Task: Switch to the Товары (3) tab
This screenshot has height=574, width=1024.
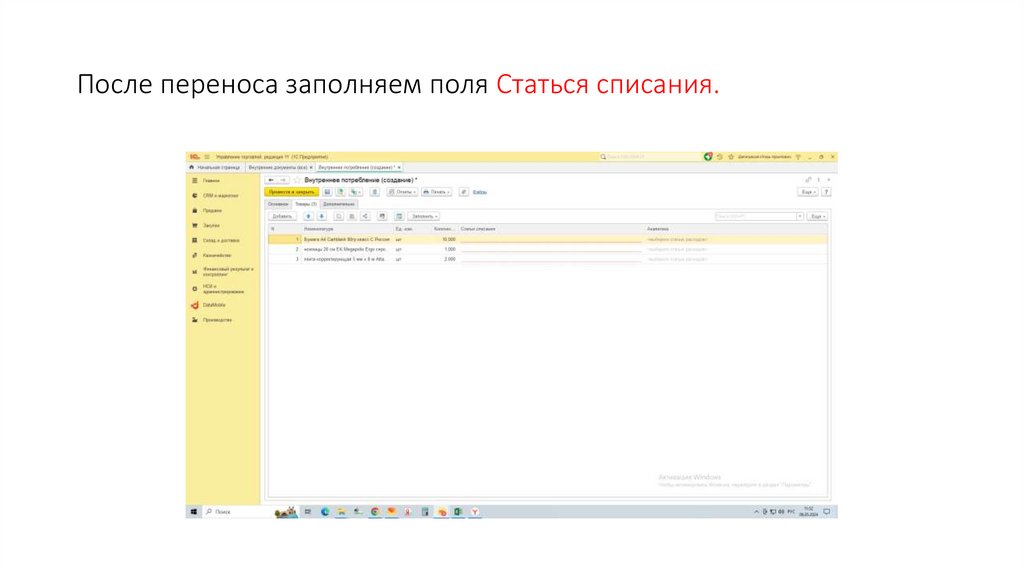Action: (305, 204)
